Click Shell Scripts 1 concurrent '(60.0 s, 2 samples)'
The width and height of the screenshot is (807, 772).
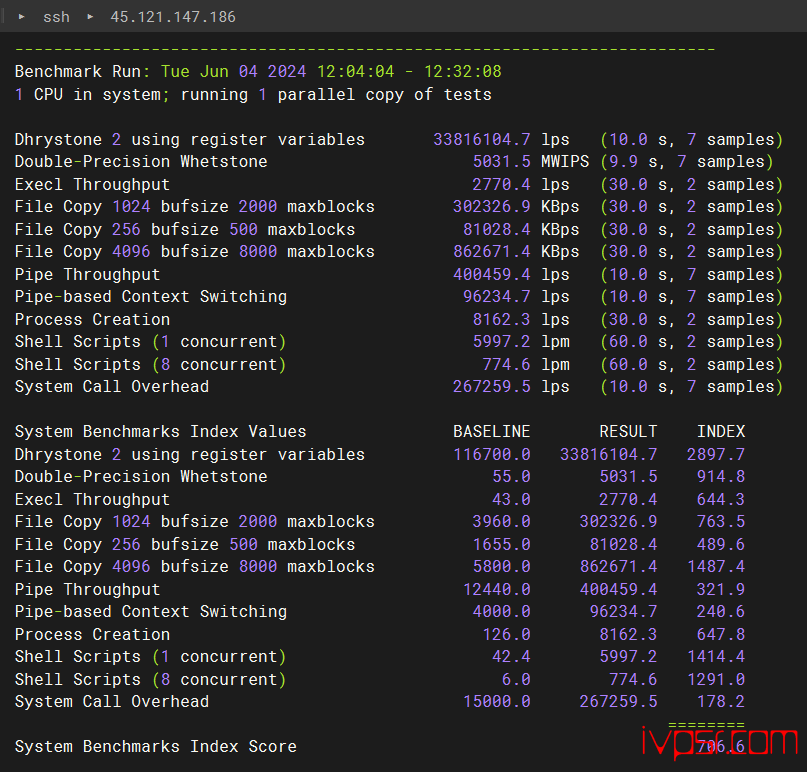691,342
